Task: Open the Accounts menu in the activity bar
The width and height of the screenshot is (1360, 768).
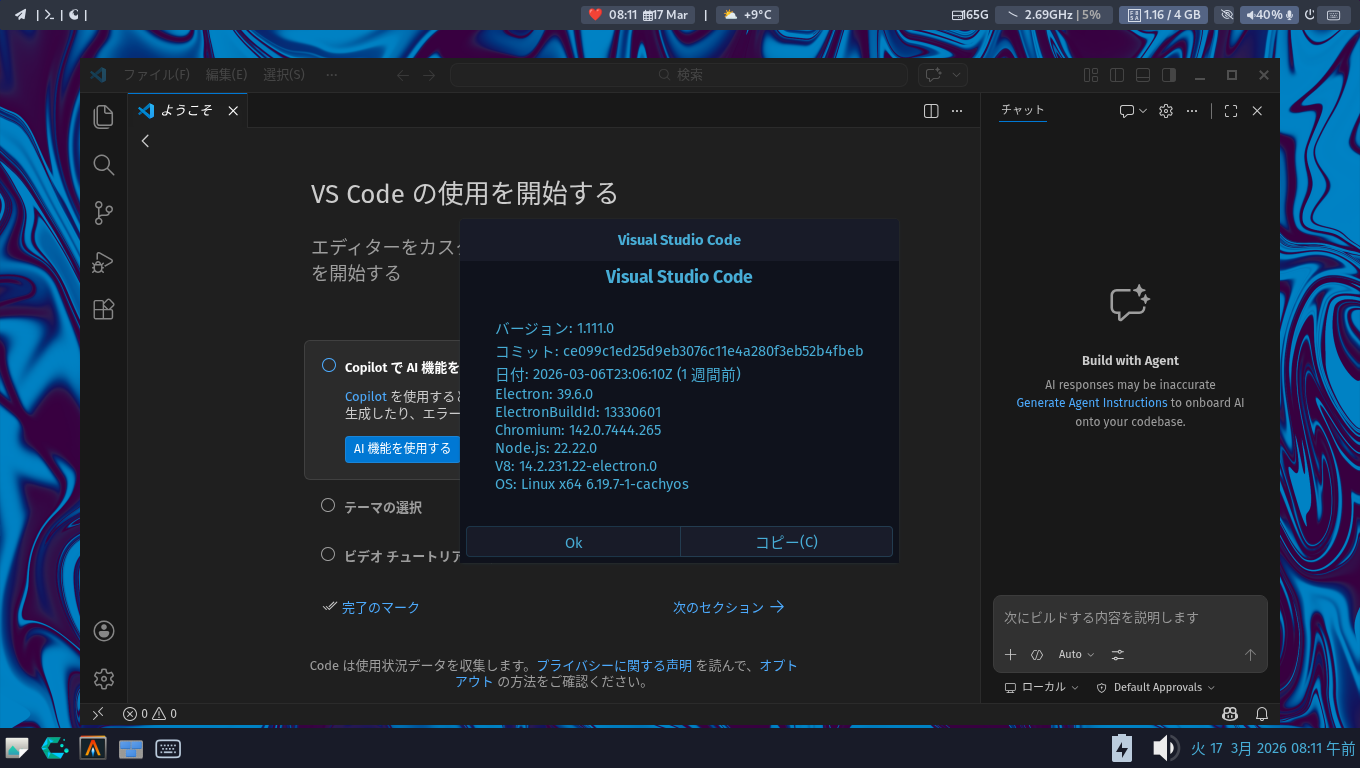Action: [x=103, y=631]
